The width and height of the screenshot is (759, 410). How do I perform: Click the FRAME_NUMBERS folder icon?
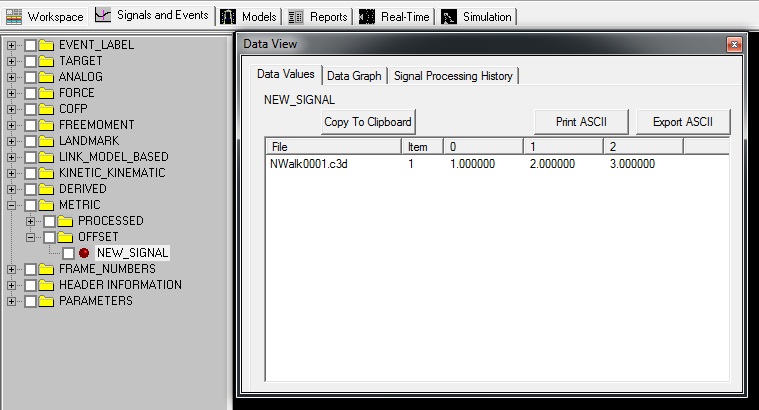(46, 269)
